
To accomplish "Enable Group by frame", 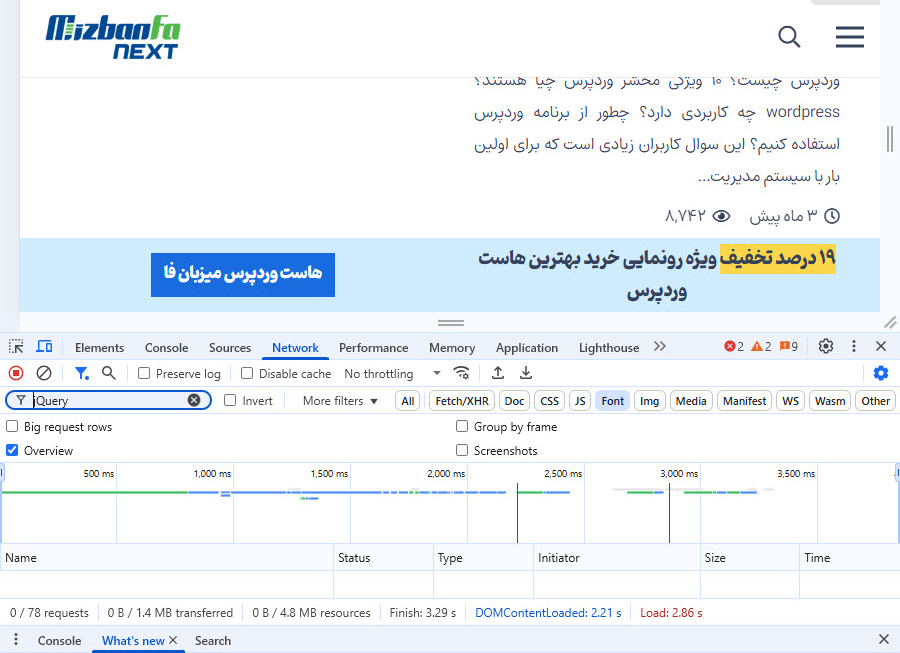I will pyautogui.click(x=462, y=426).
